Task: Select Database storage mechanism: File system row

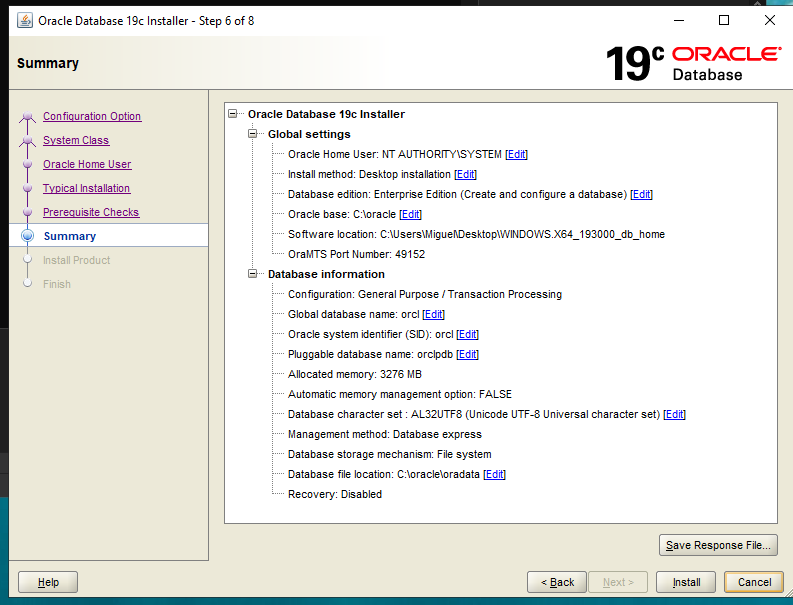Action: click(x=389, y=454)
